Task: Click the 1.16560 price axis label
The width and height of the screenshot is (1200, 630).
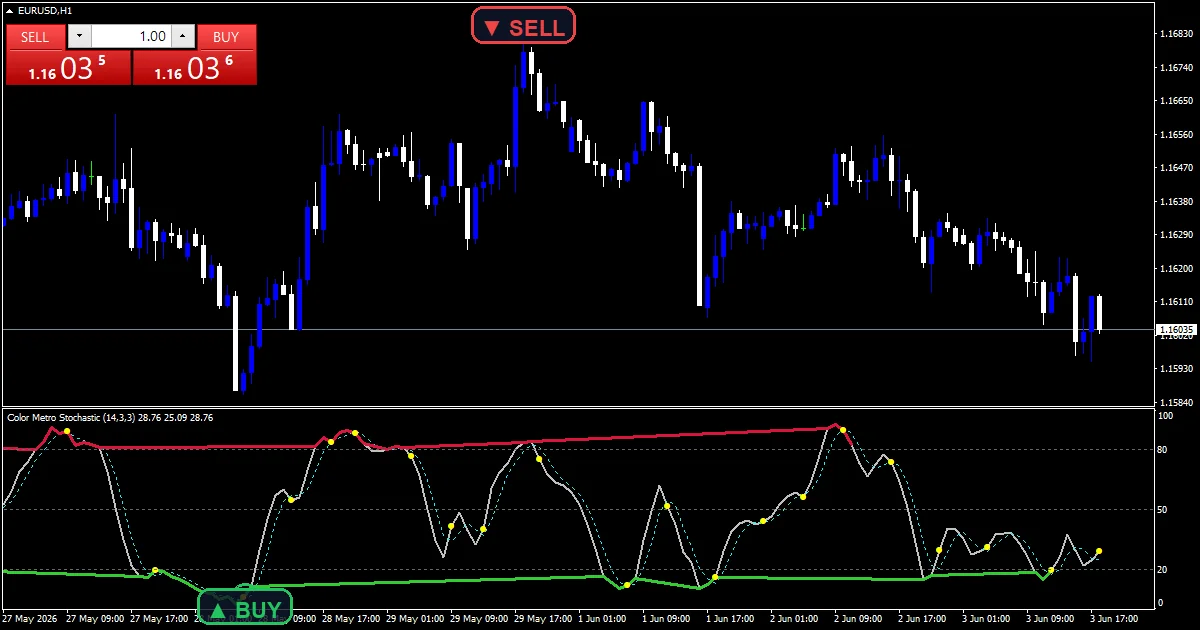Action: 1177,135
